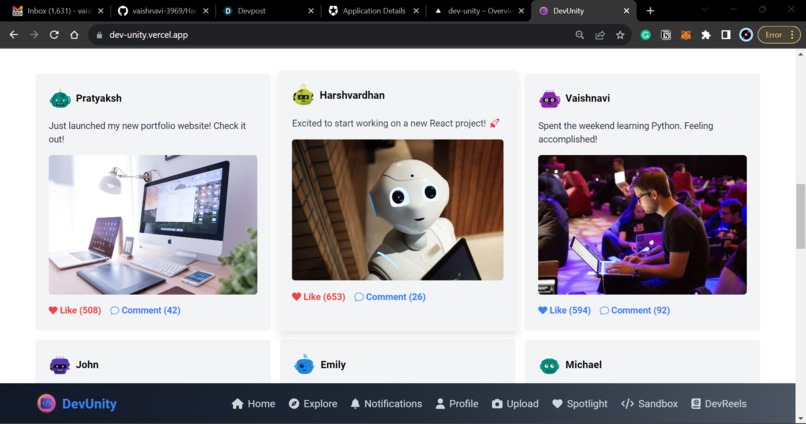This screenshot has height=424, width=806.
Task: Open the hackathon photo in Vaishnavi's post
Action: click(x=642, y=225)
